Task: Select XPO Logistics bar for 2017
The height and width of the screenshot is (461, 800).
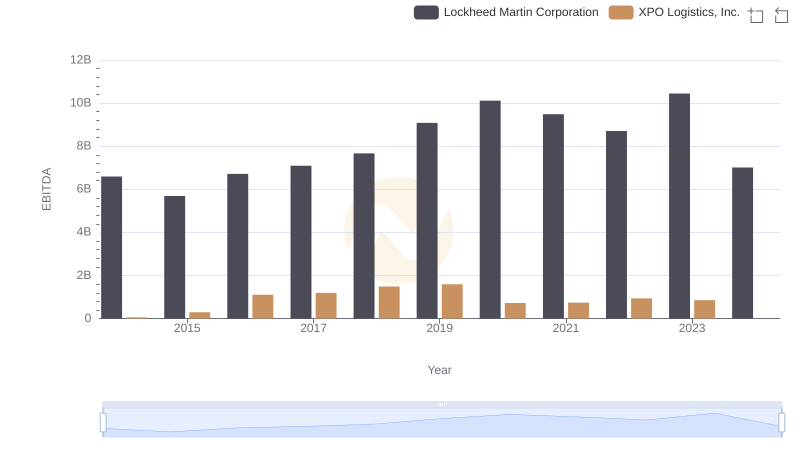Action: coord(326,306)
